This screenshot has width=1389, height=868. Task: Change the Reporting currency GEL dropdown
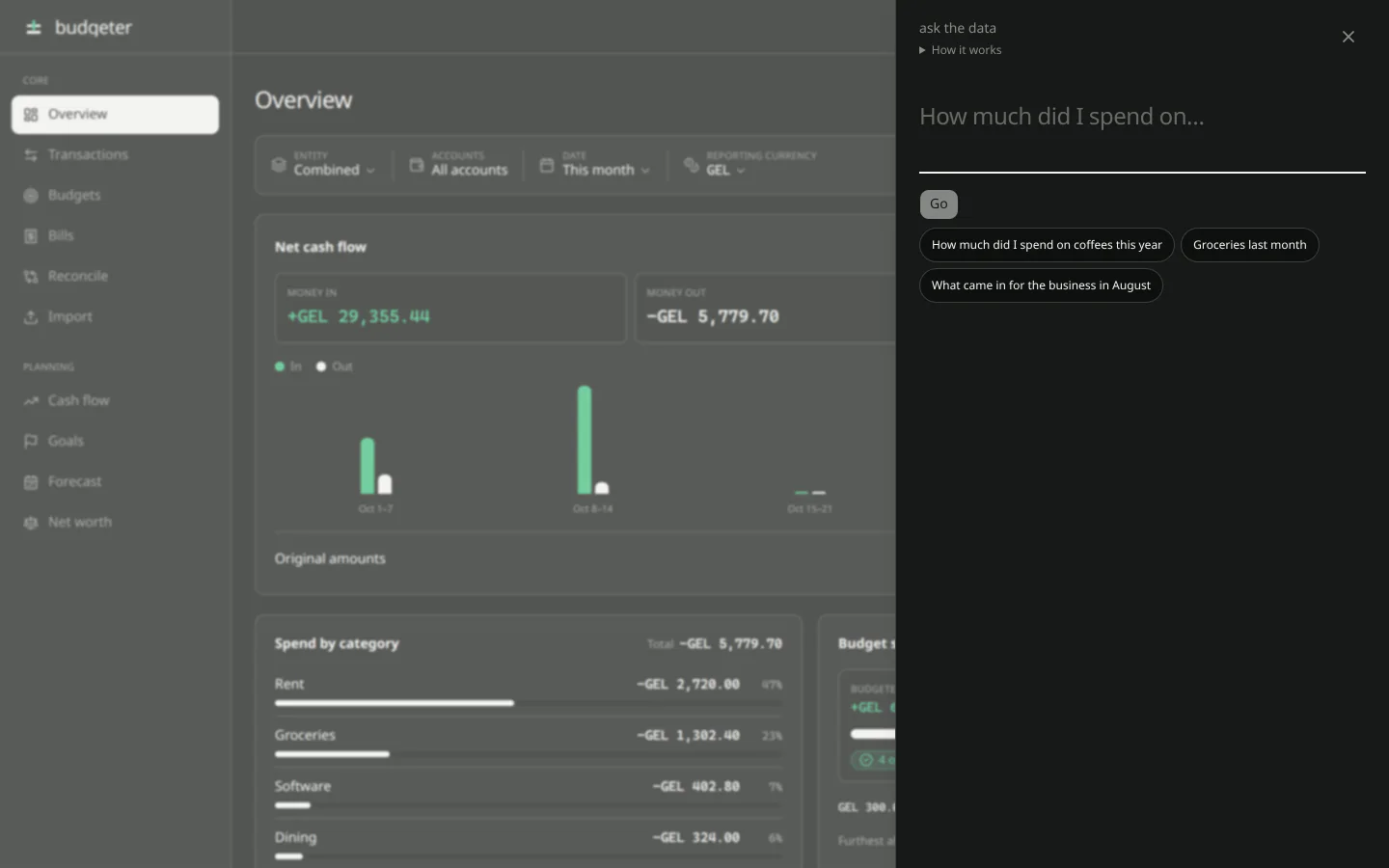tap(750, 165)
